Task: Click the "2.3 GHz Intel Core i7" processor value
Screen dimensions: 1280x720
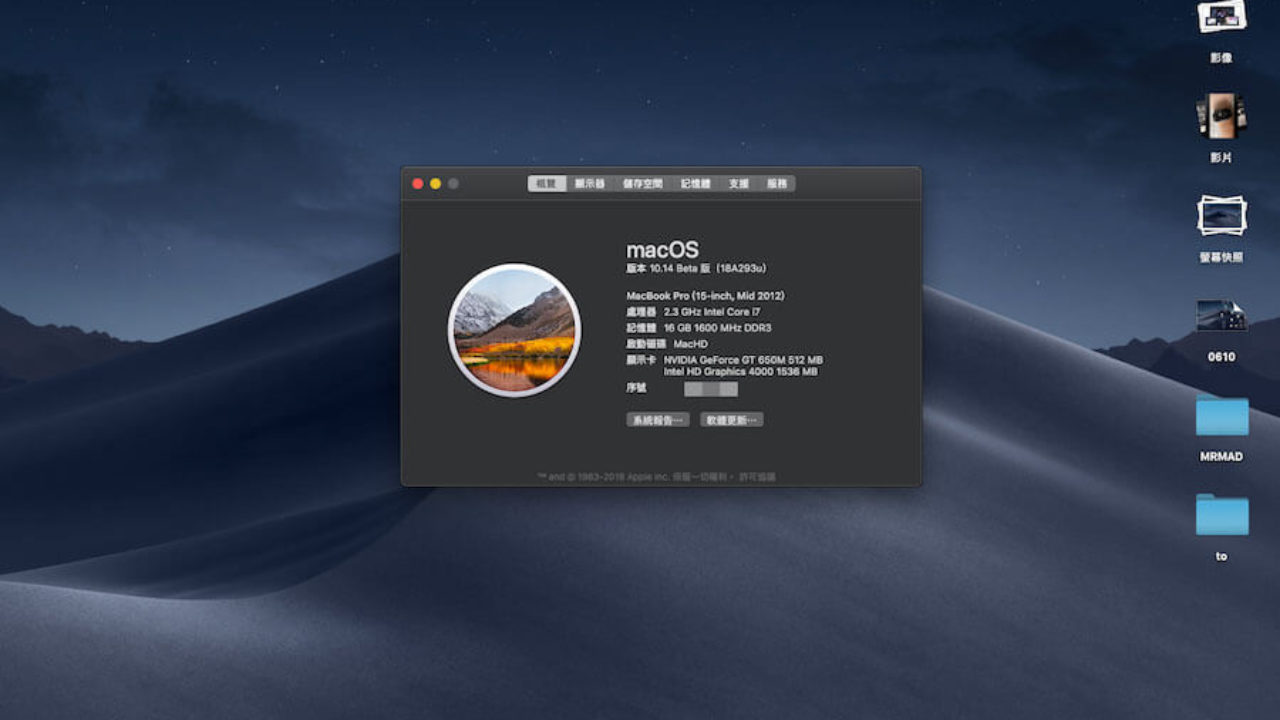Action: pos(712,312)
